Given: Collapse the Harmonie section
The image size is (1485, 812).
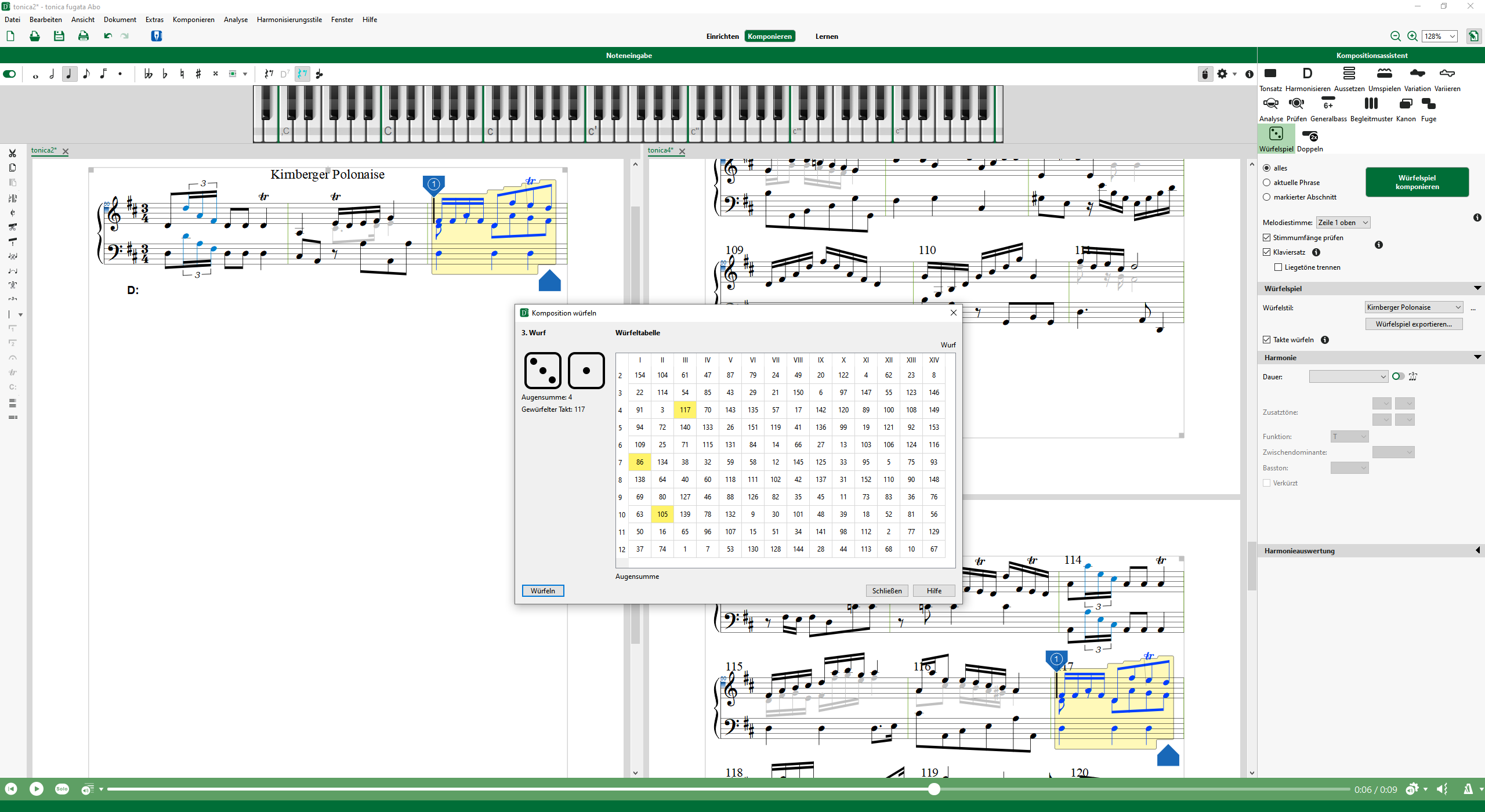Looking at the screenshot, I should (1477, 357).
